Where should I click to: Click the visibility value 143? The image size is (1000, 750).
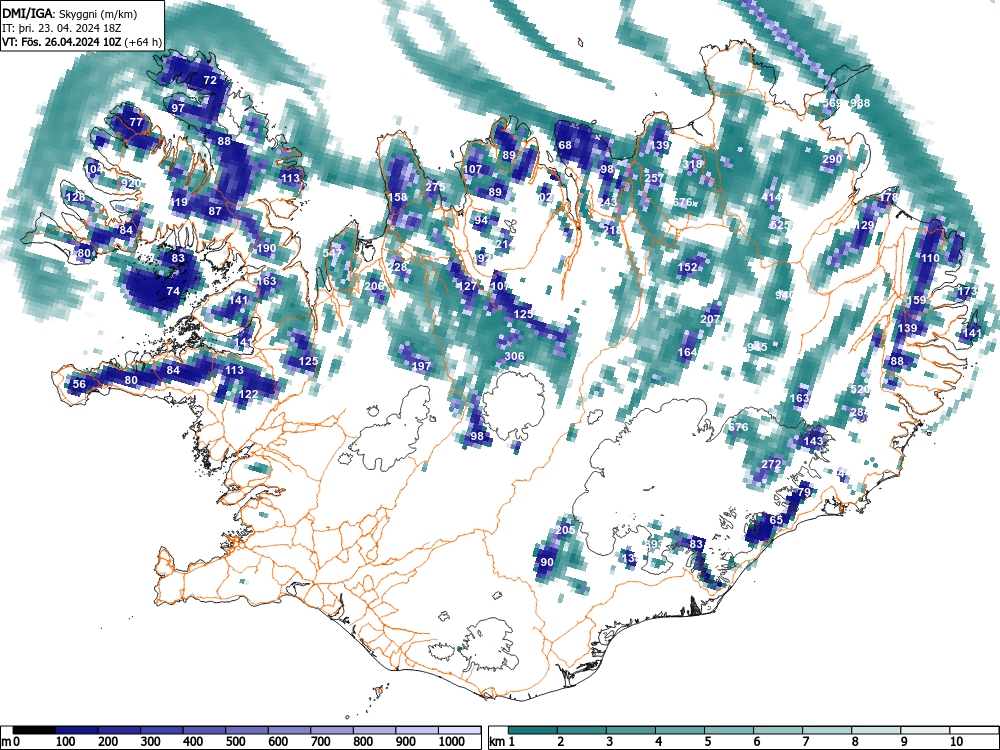813,441
